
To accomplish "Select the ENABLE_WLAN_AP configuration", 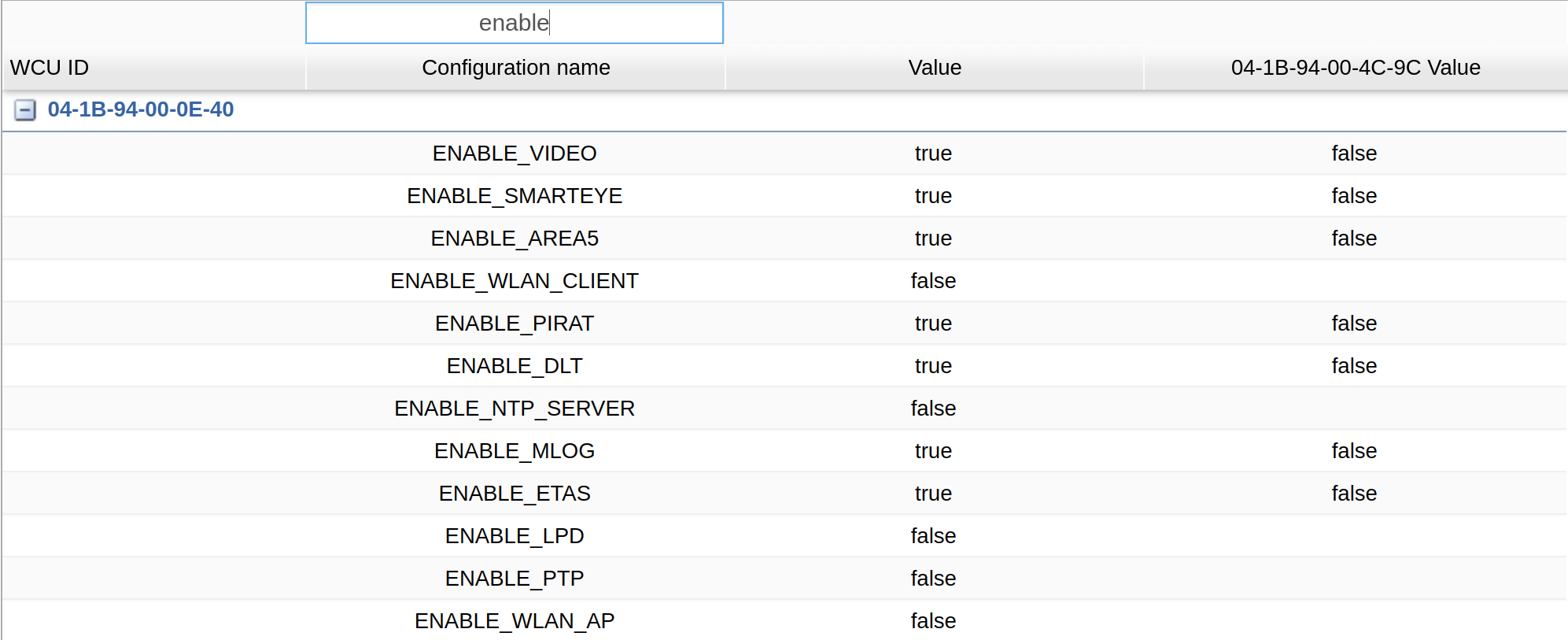I will (515, 621).
